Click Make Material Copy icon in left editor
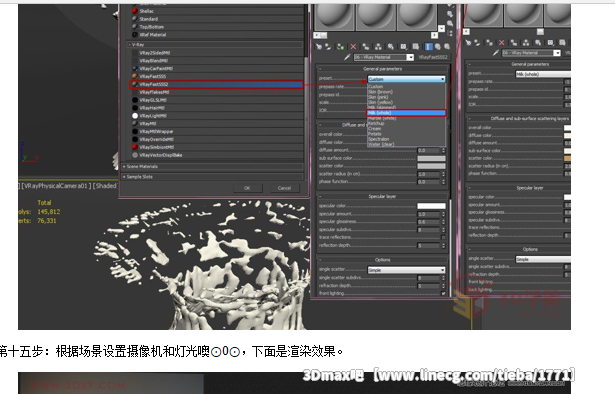Screen dimensions: 615x394 coord(366,47)
